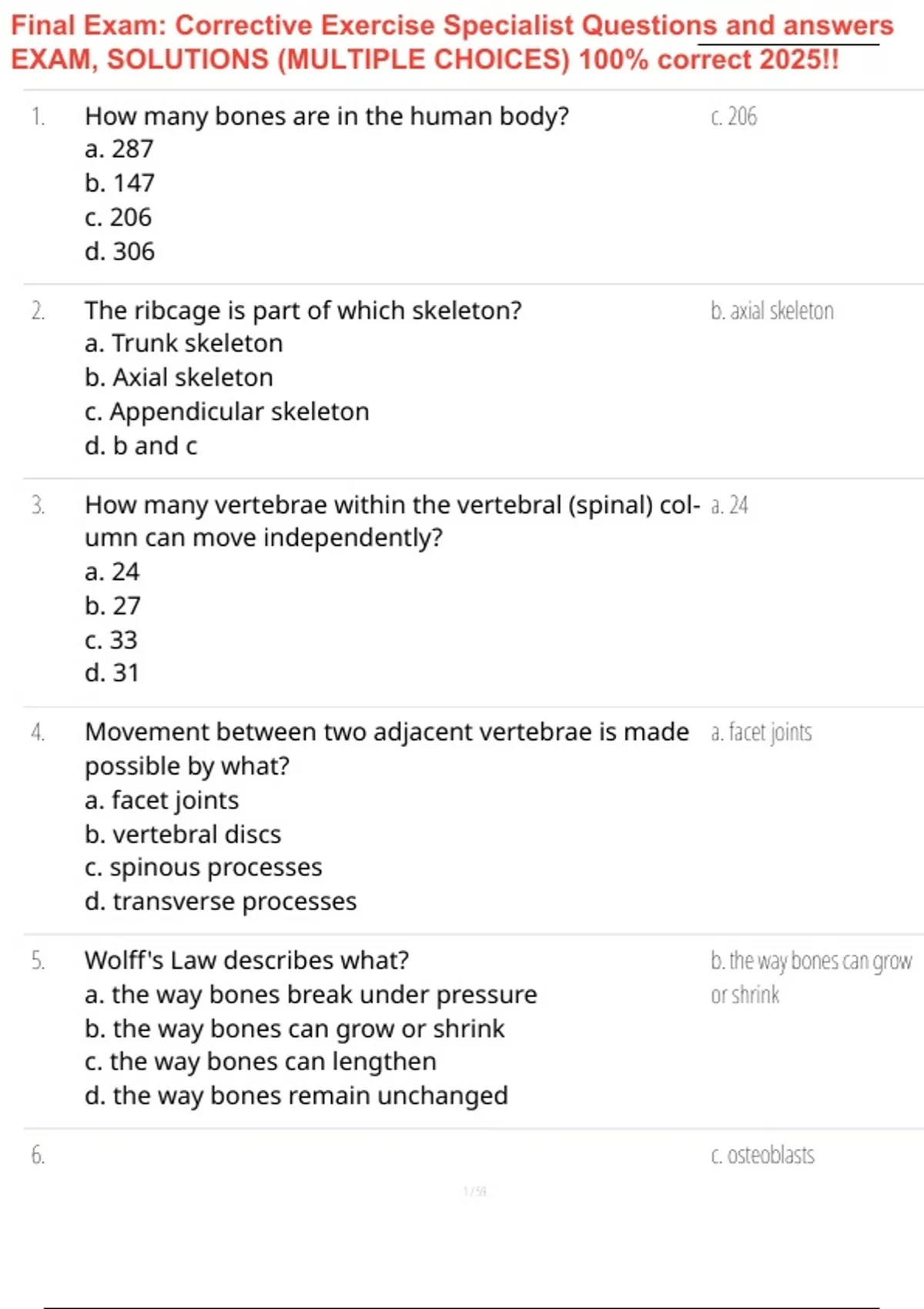Click the page number indicator "1/59"

click(474, 1192)
